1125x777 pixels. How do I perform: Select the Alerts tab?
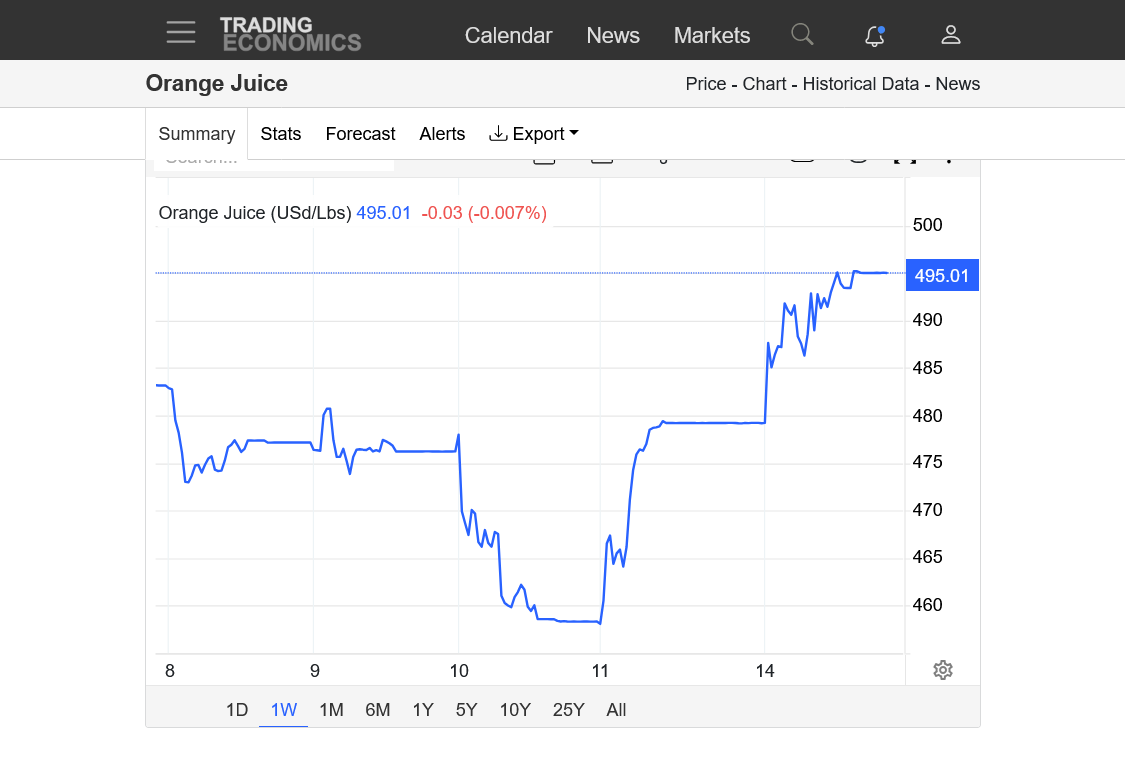point(442,134)
